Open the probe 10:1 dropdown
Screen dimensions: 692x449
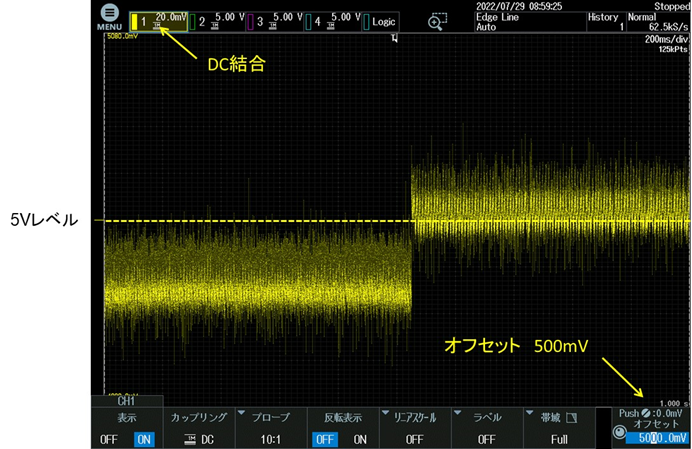tap(271, 428)
